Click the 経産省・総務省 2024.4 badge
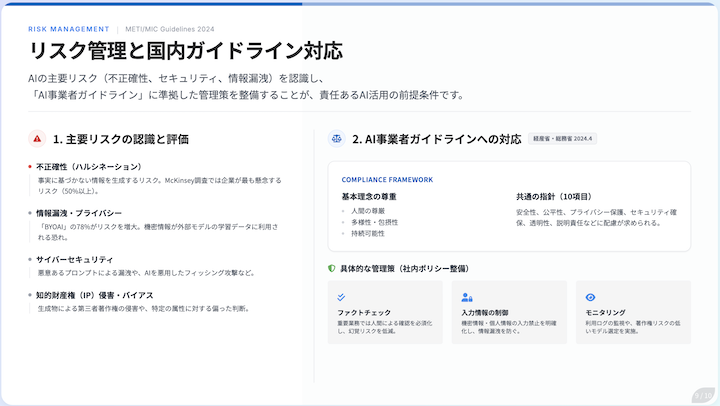This screenshot has width=720, height=406. pyautogui.click(x=562, y=138)
